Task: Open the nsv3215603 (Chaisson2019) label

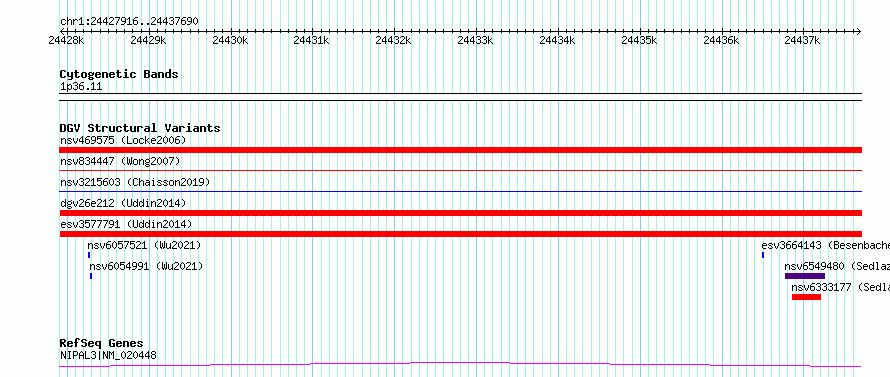Action: [x=135, y=182]
